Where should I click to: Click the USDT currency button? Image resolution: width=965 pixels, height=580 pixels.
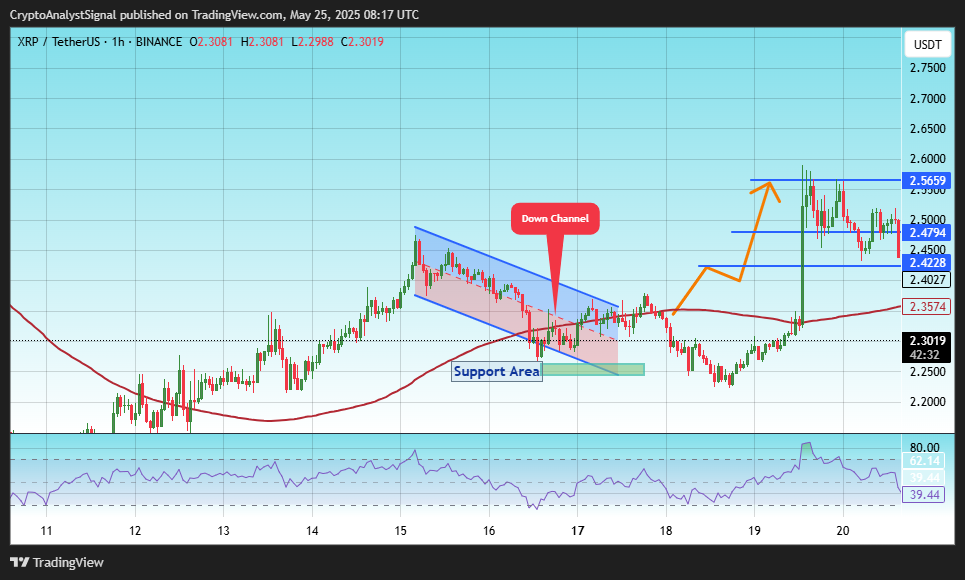pyautogui.click(x=927, y=44)
